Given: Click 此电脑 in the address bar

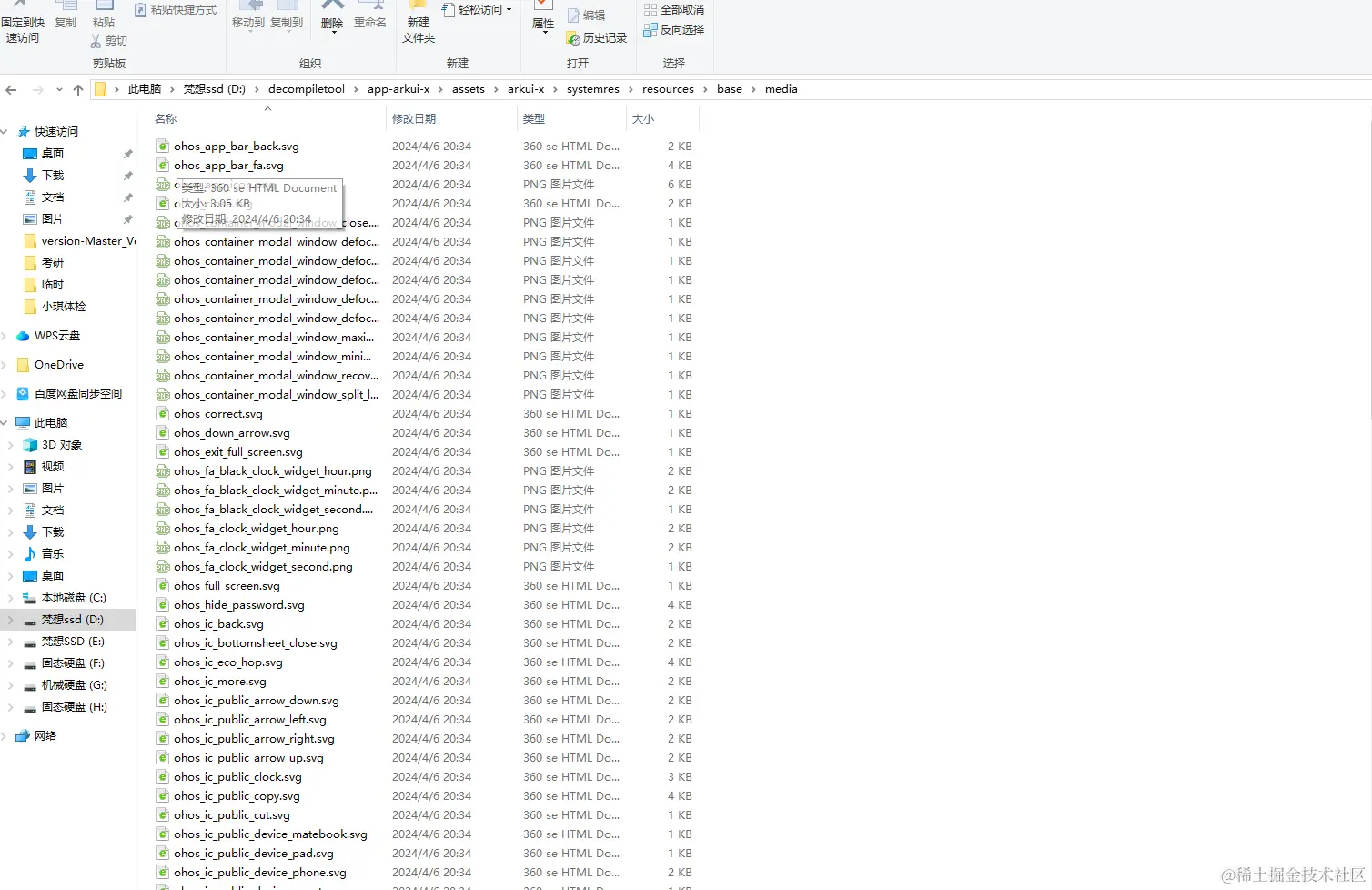Looking at the screenshot, I should 145,89.
